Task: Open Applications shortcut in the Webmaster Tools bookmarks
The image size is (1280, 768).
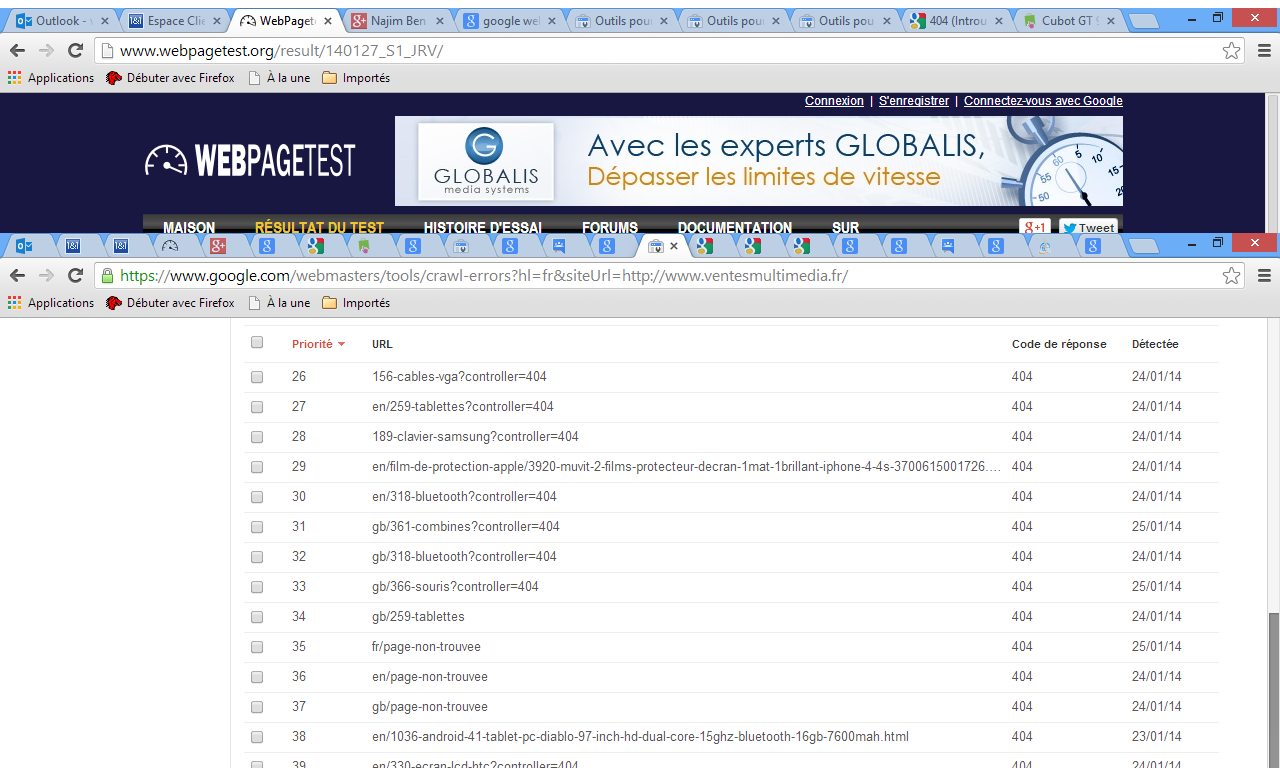Action: coord(51,303)
